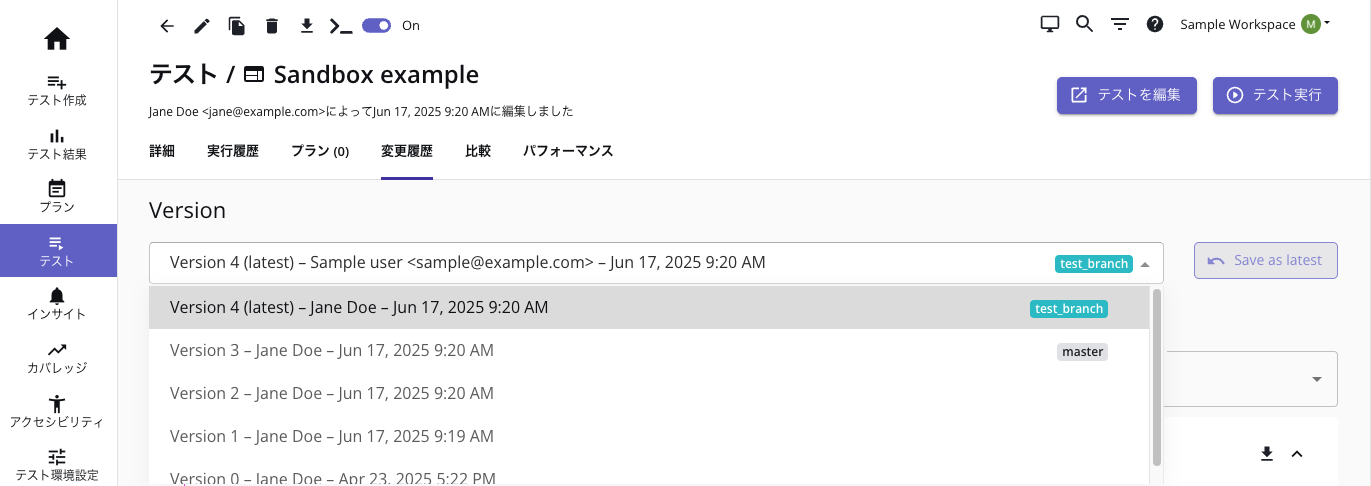Click the trash delete icon

pyautogui.click(x=272, y=26)
